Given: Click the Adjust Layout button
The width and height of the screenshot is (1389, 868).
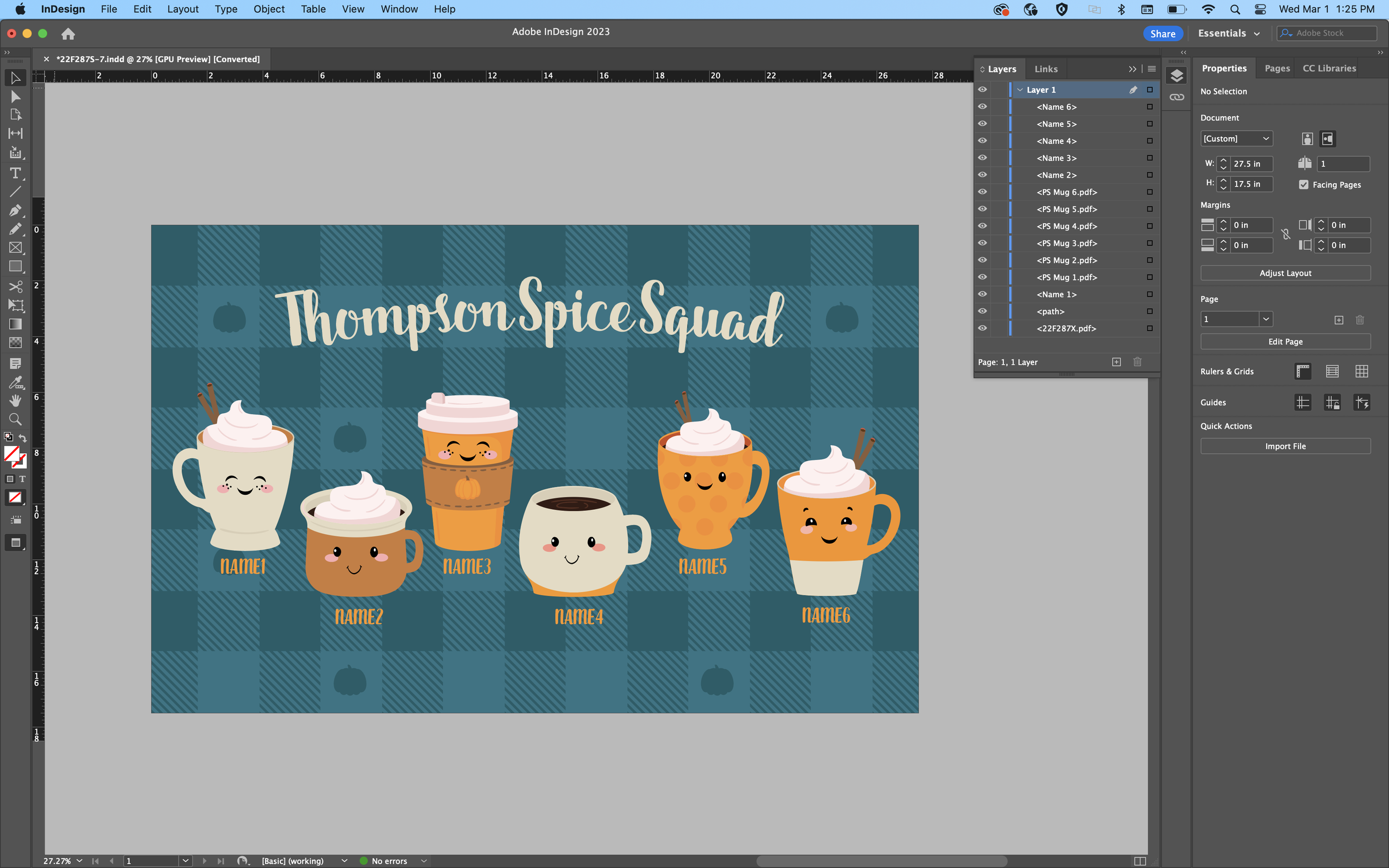Looking at the screenshot, I should [x=1285, y=273].
